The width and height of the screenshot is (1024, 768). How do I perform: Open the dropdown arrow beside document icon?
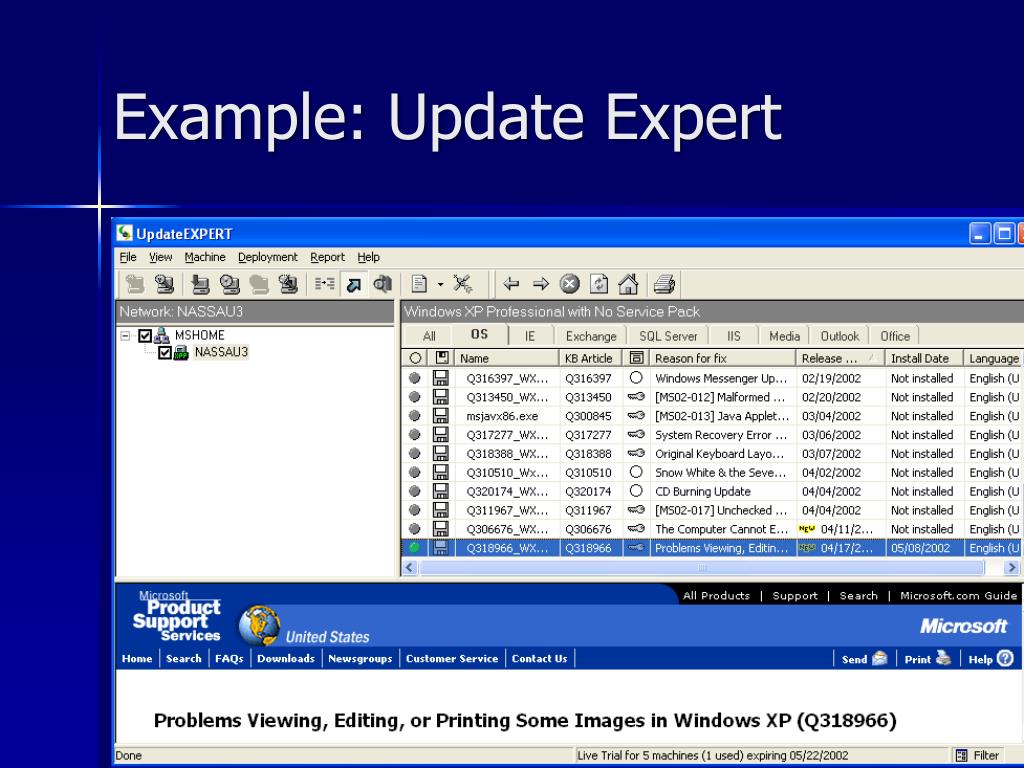click(x=440, y=285)
